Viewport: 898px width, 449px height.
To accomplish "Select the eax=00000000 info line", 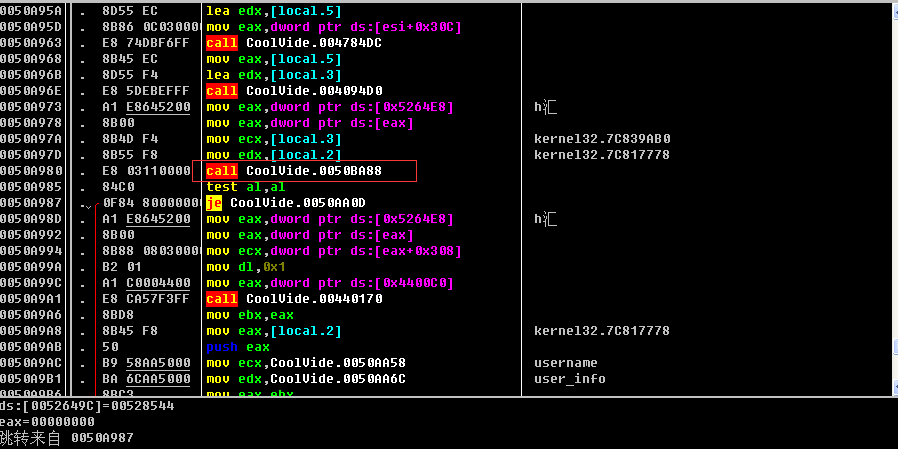I will point(40,422).
